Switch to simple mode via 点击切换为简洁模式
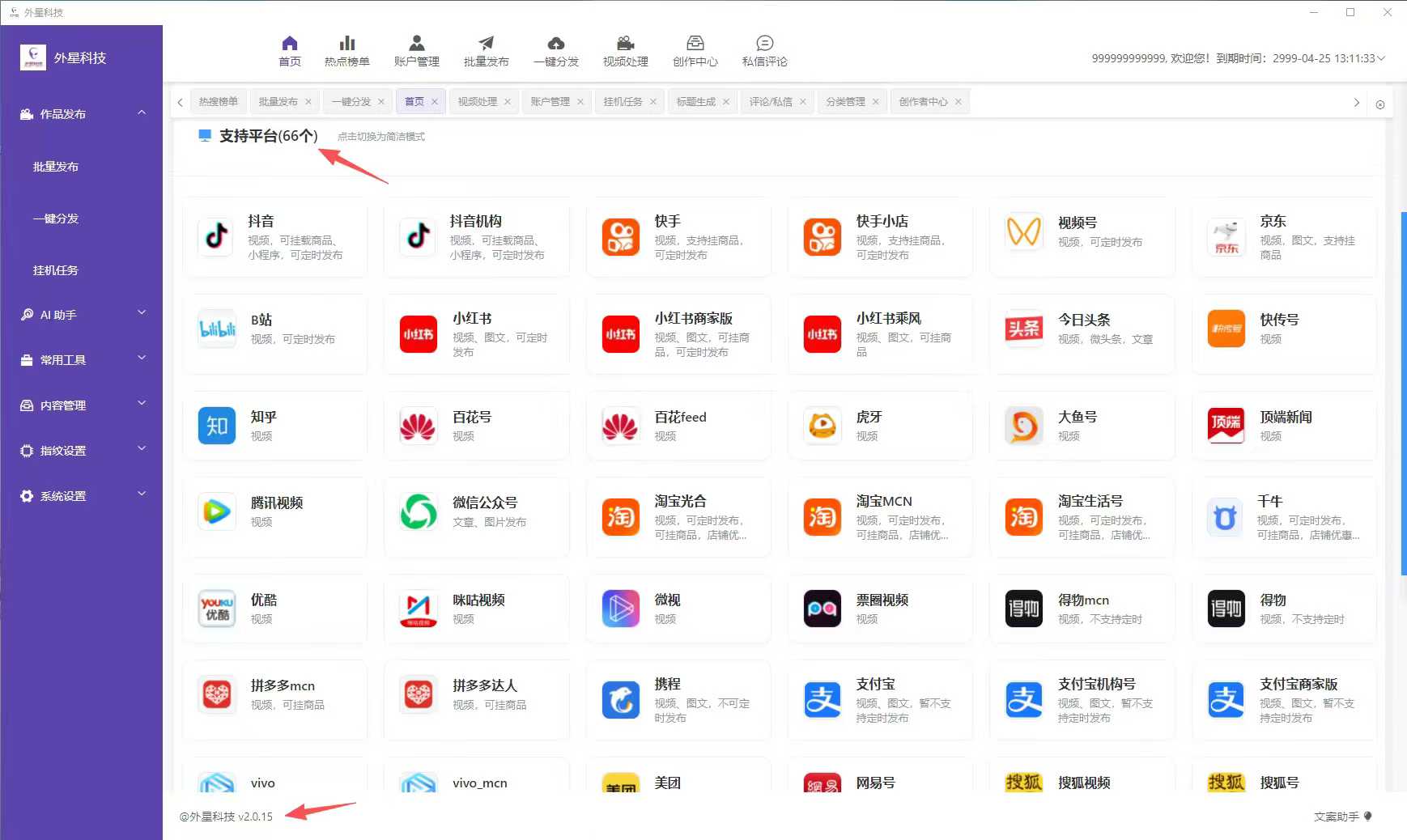 [x=380, y=137]
